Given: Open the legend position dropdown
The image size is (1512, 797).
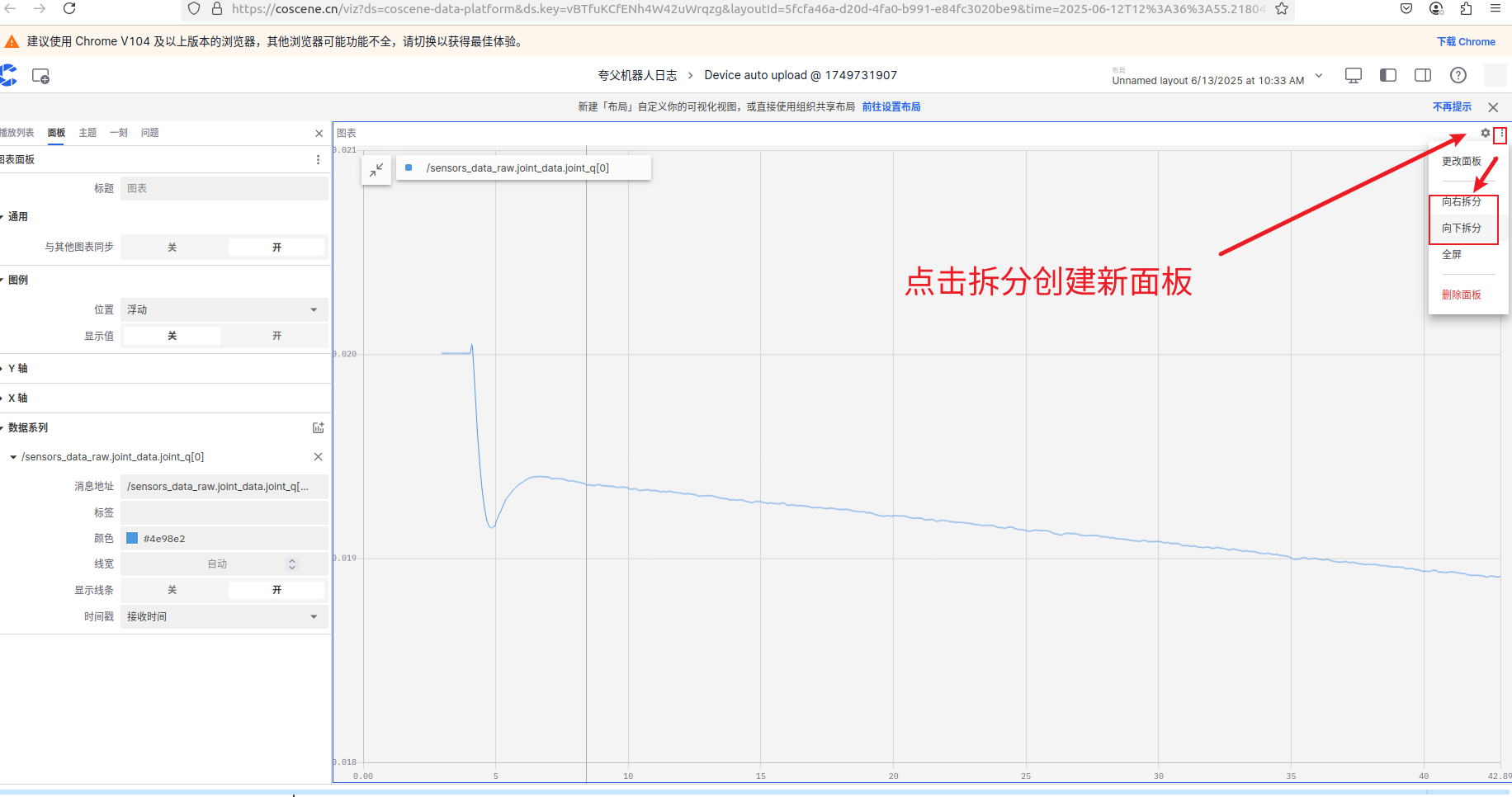Looking at the screenshot, I should (x=224, y=309).
